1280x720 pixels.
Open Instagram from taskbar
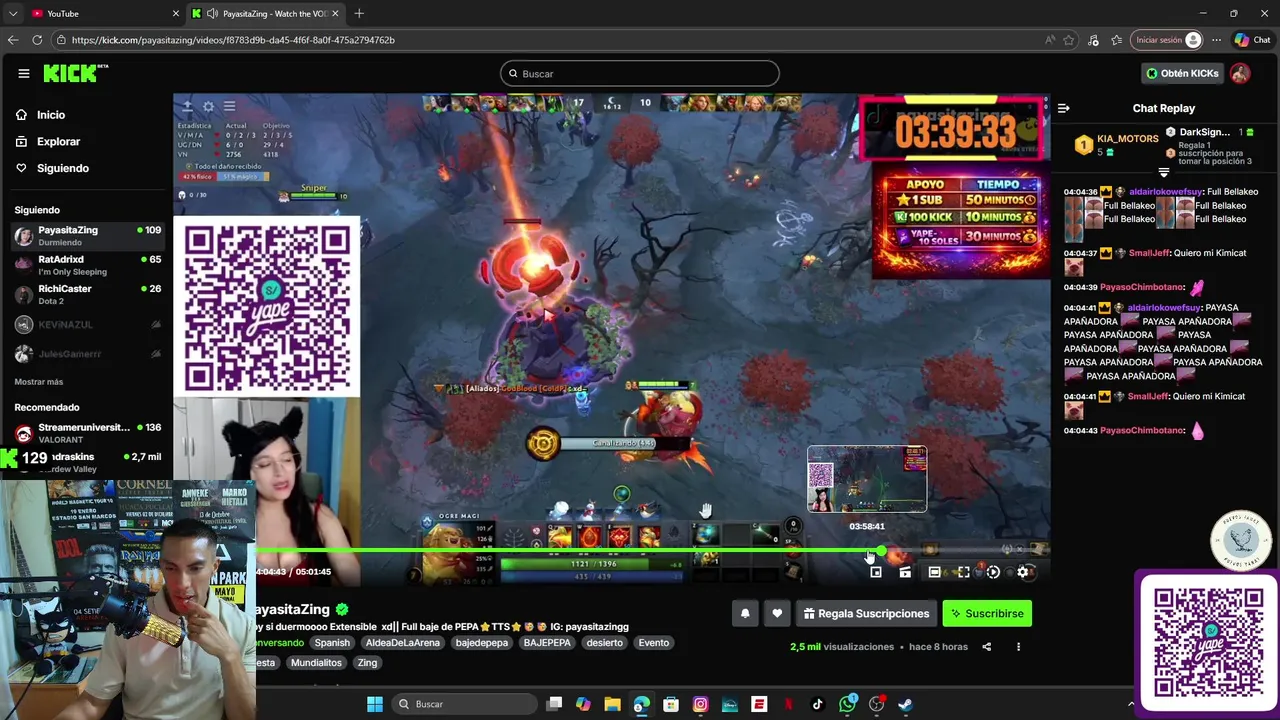click(700, 704)
